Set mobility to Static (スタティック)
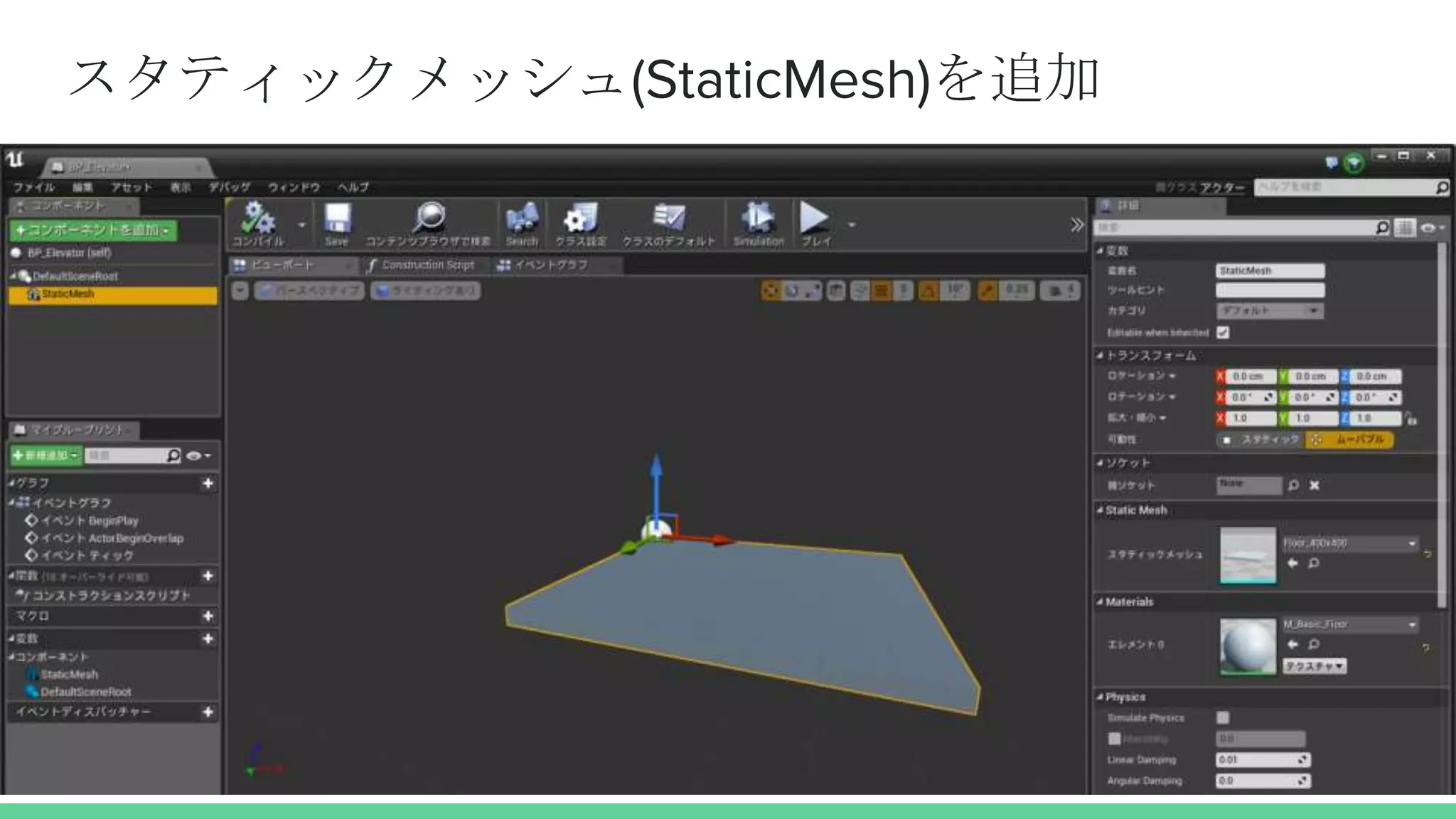 click(1260, 440)
